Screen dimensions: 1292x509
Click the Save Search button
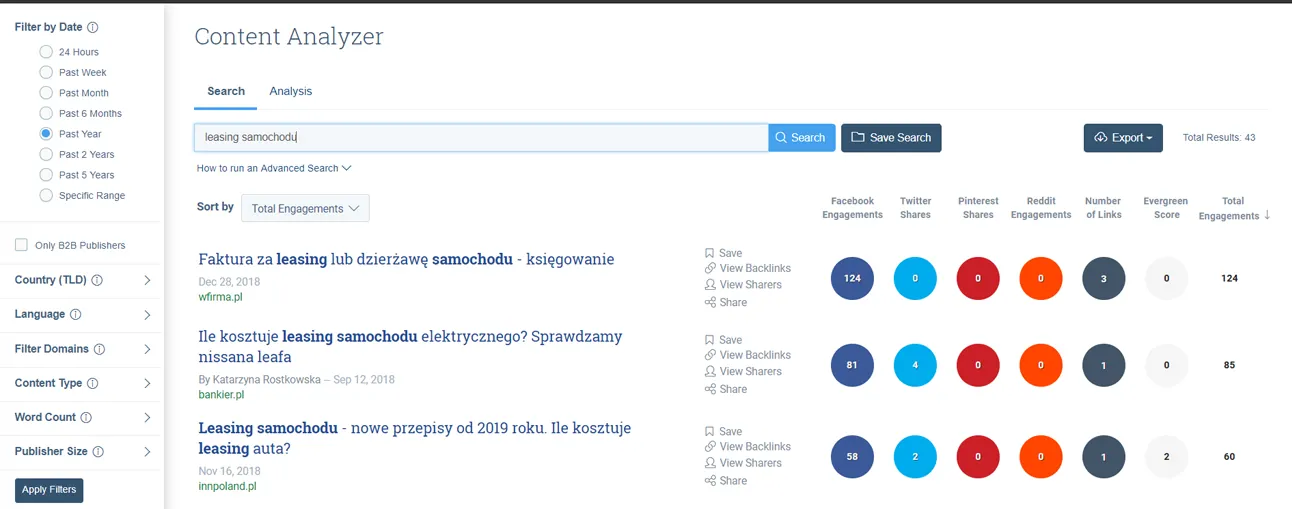(x=891, y=138)
